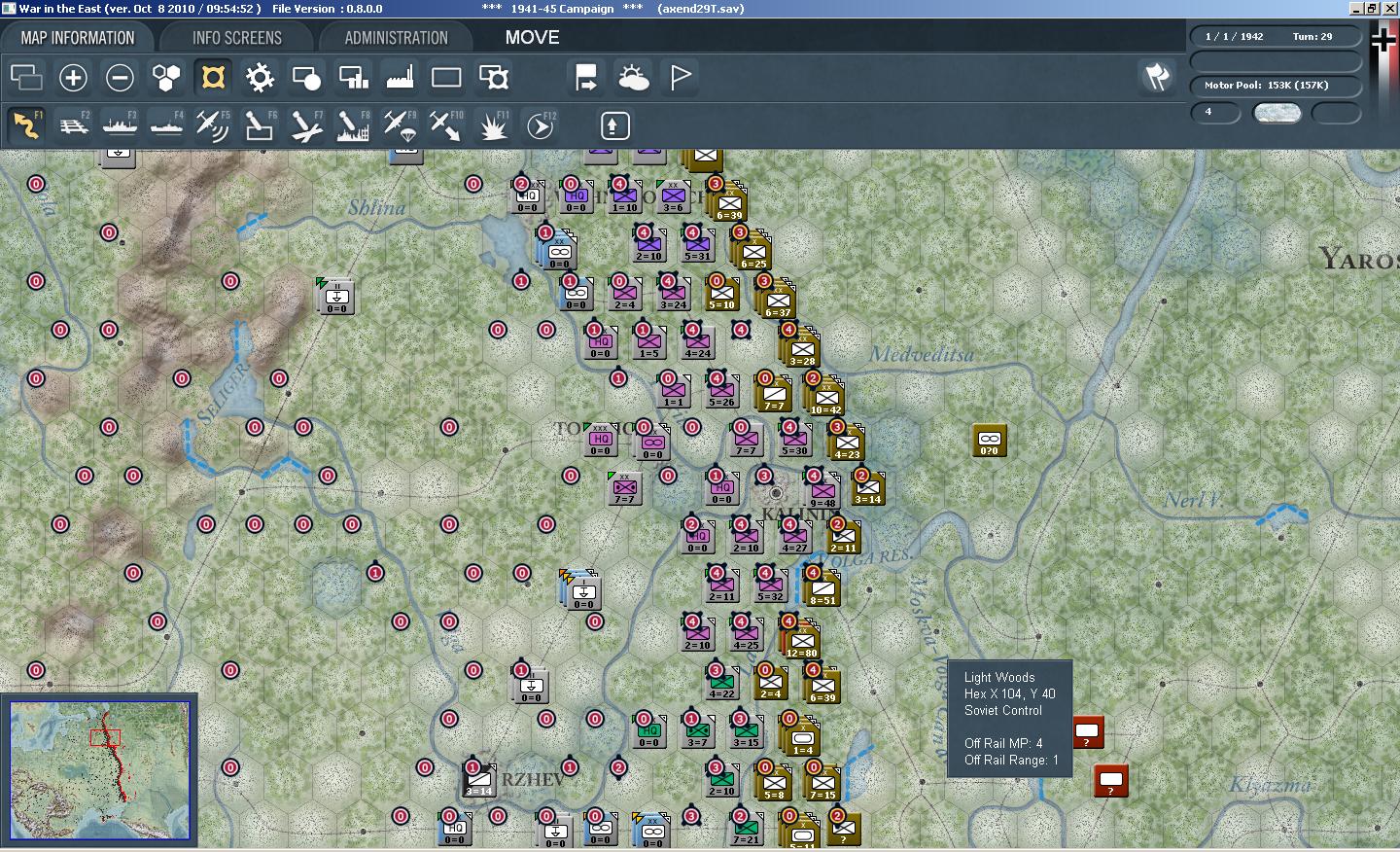Image resolution: width=1400 pixels, height=852 pixels.
Task: Click the Motor Pool 153K (157K) readout
Action: (1276, 86)
